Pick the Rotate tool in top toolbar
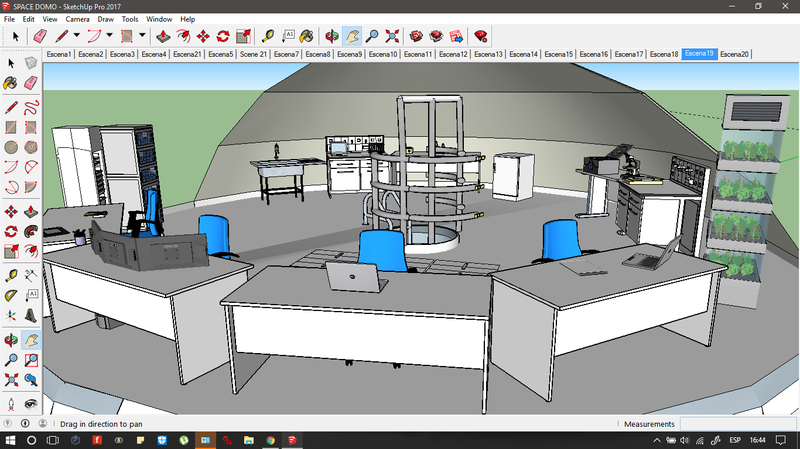 point(222,35)
